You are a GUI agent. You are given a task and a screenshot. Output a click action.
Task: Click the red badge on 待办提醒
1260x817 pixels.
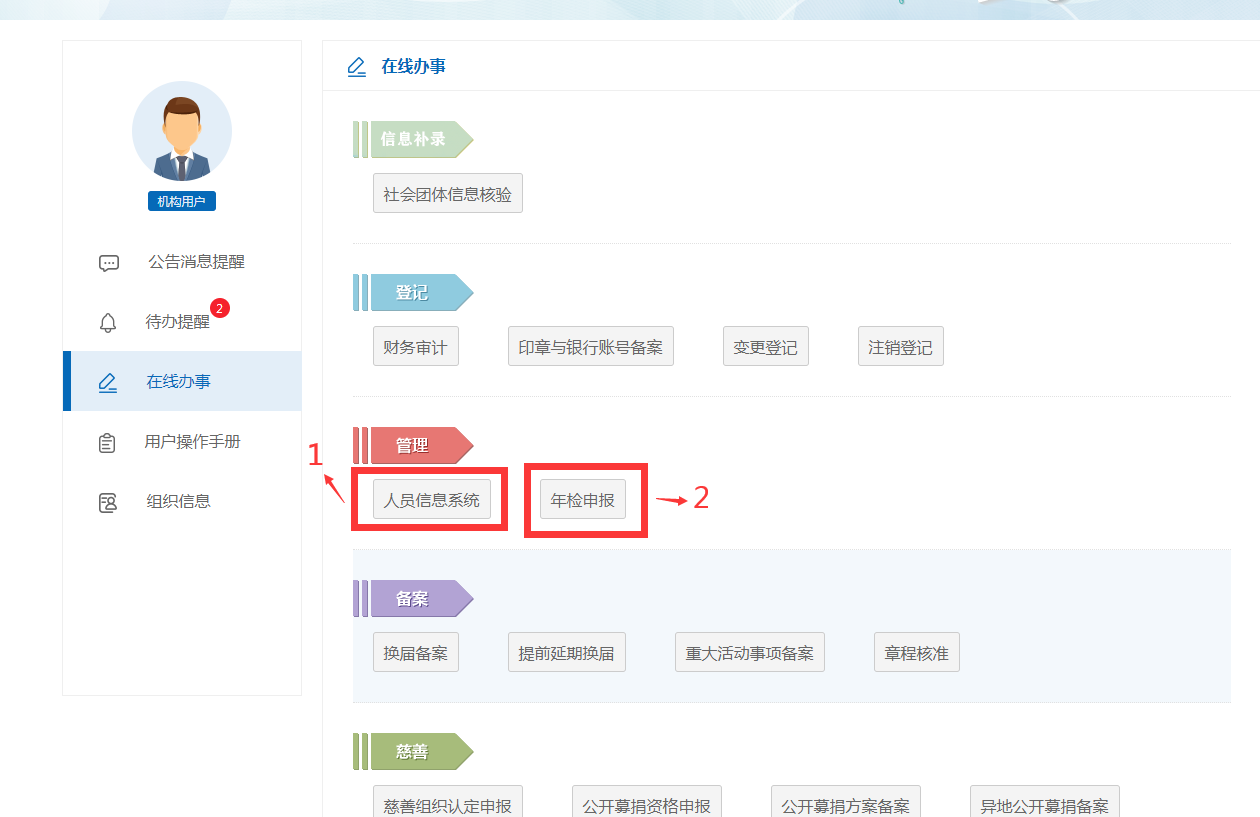pyautogui.click(x=220, y=308)
